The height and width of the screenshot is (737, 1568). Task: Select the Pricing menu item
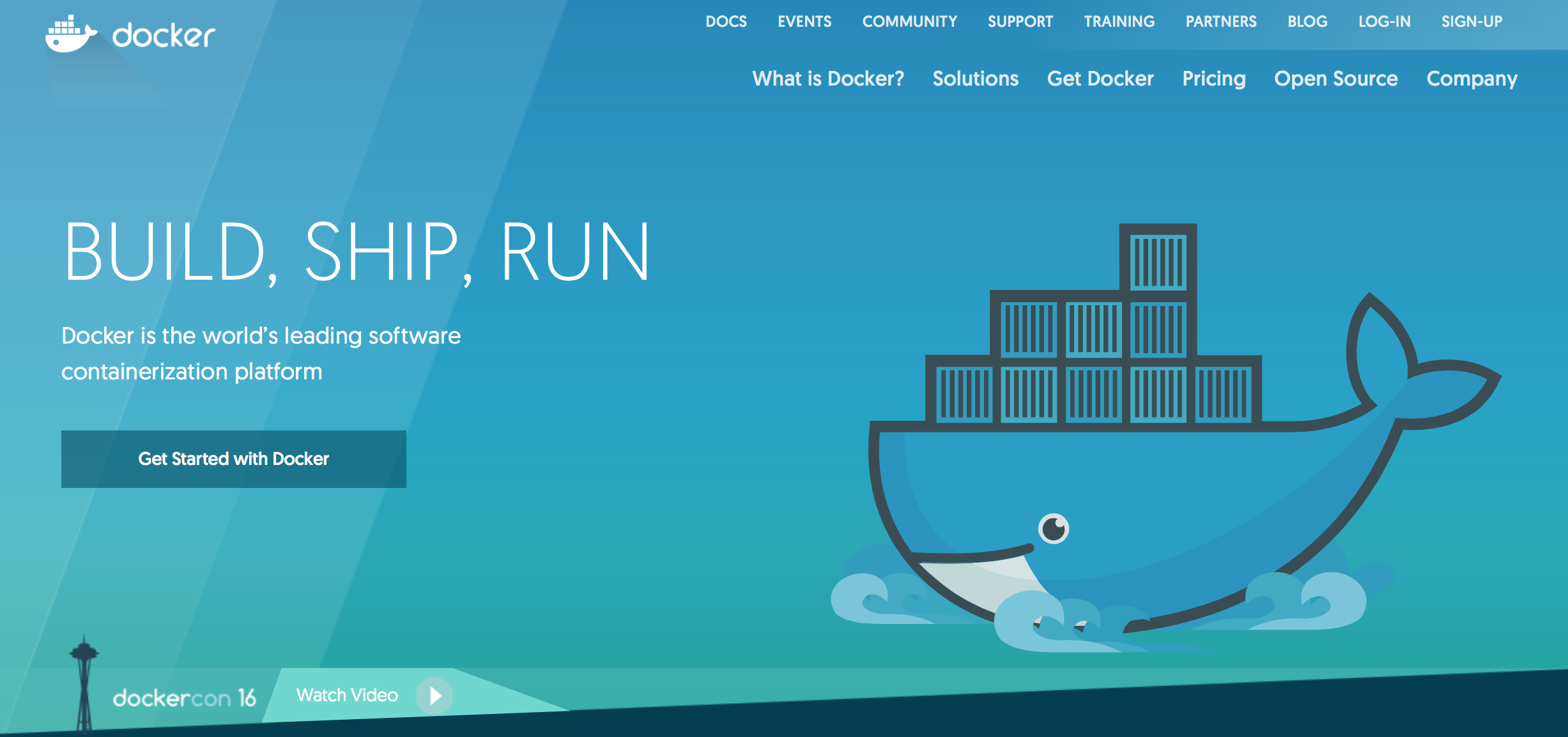1213,79
